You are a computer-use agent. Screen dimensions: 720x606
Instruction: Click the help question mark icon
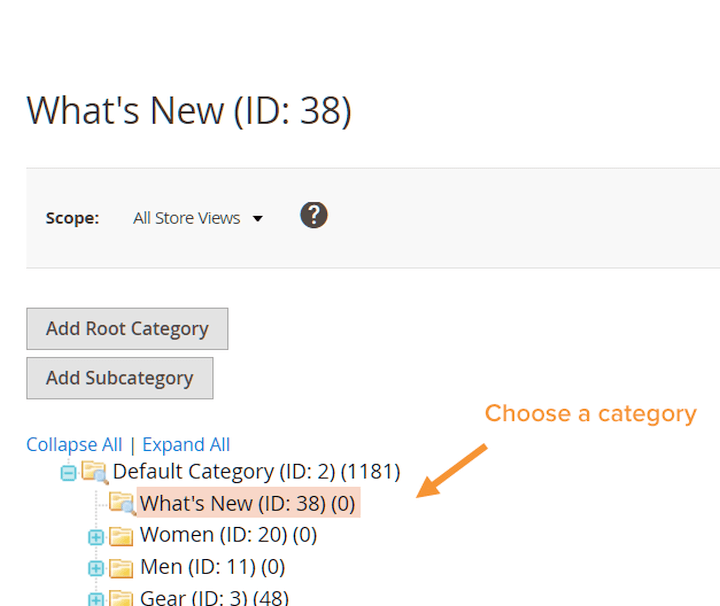314,215
